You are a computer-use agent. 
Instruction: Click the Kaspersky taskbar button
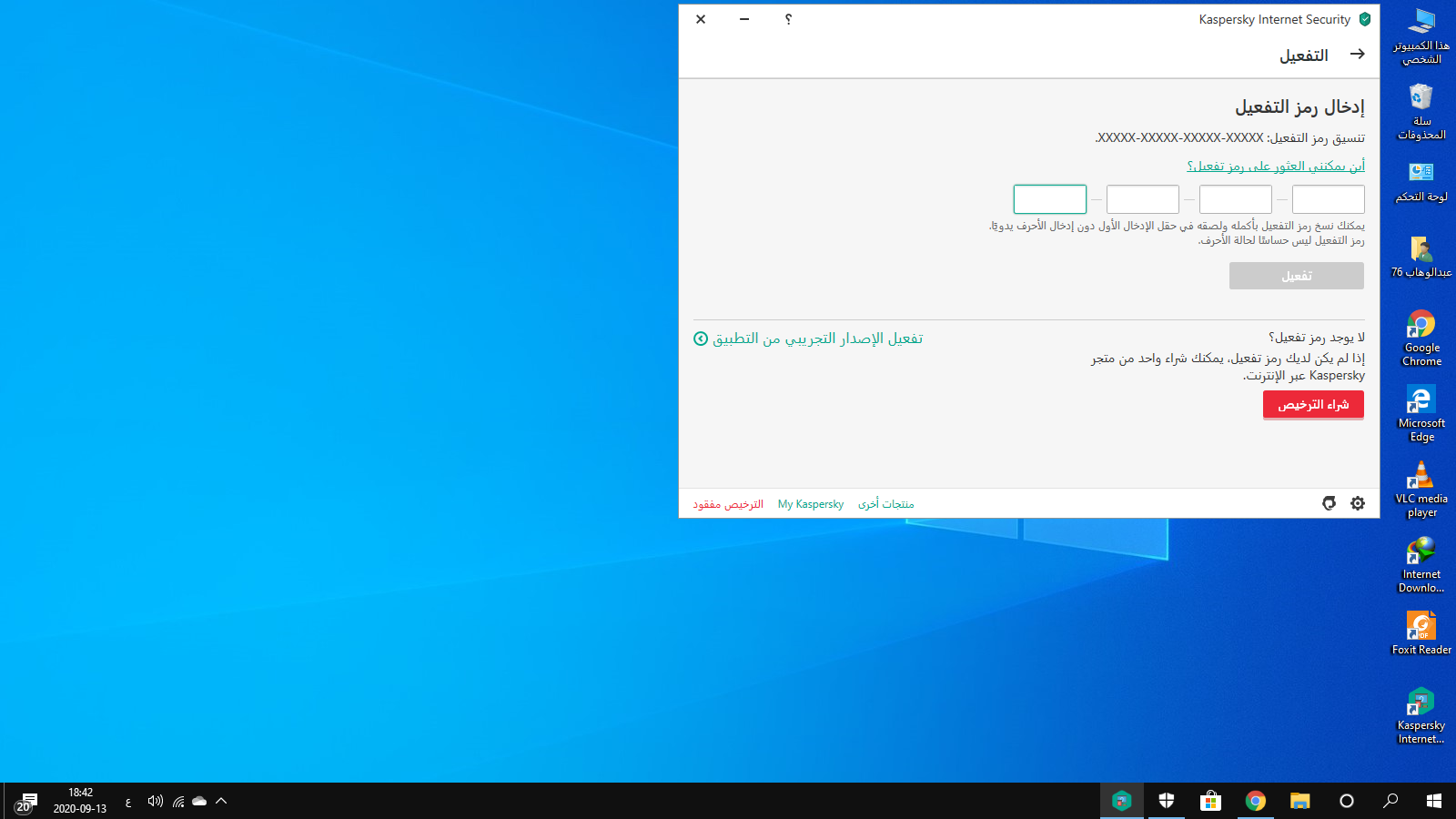tap(1121, 801)
